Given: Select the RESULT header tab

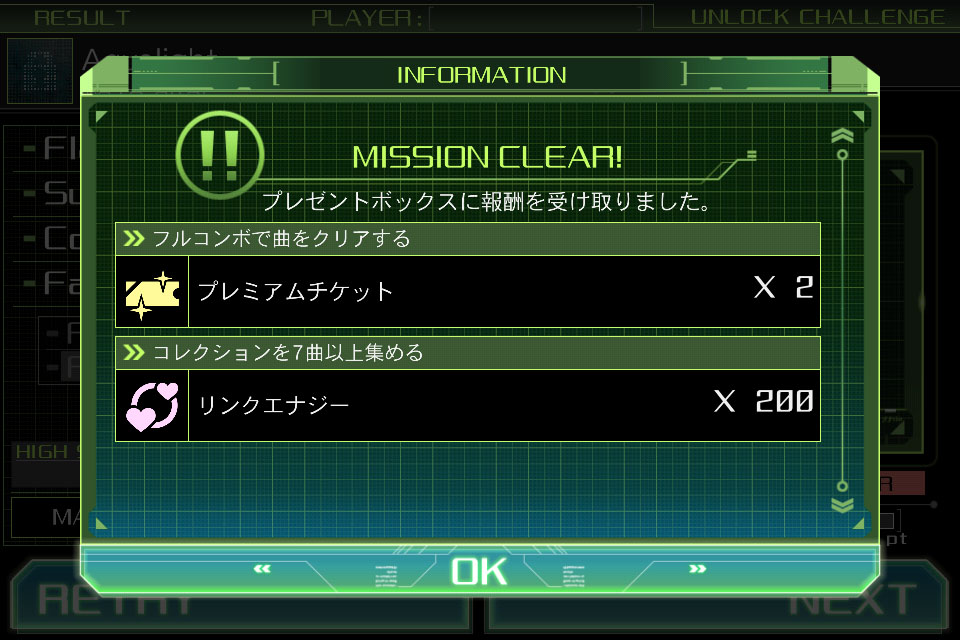Looking at the screenshot, I should (82, 18).
